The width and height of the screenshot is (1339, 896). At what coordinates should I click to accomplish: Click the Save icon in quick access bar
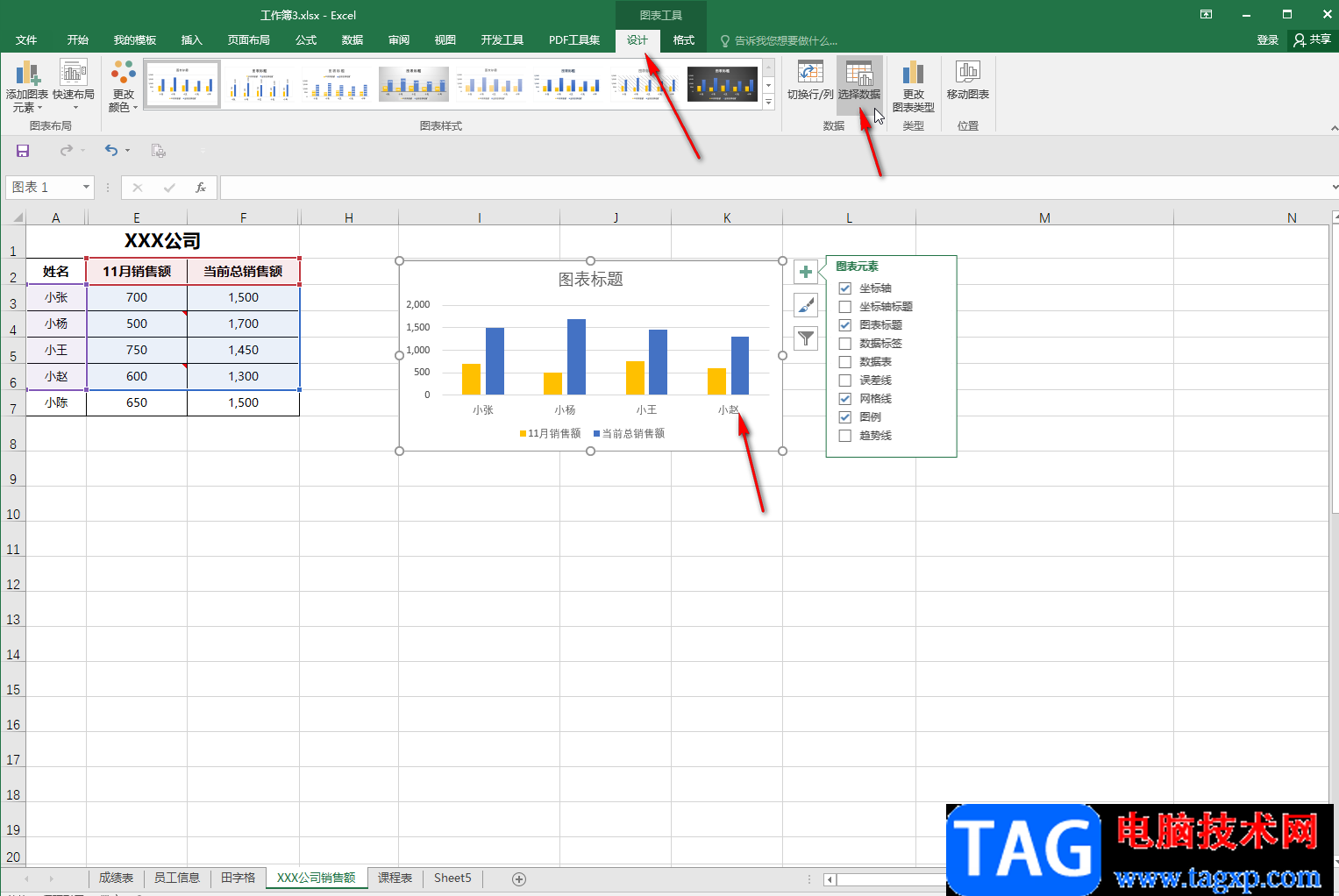[23, 151]
